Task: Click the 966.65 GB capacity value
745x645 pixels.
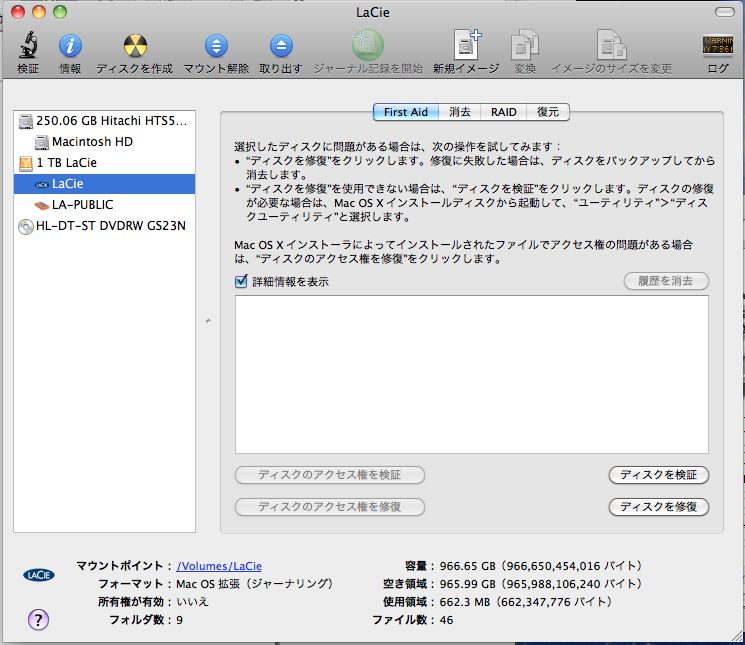Action: click(x=541, y=566)
